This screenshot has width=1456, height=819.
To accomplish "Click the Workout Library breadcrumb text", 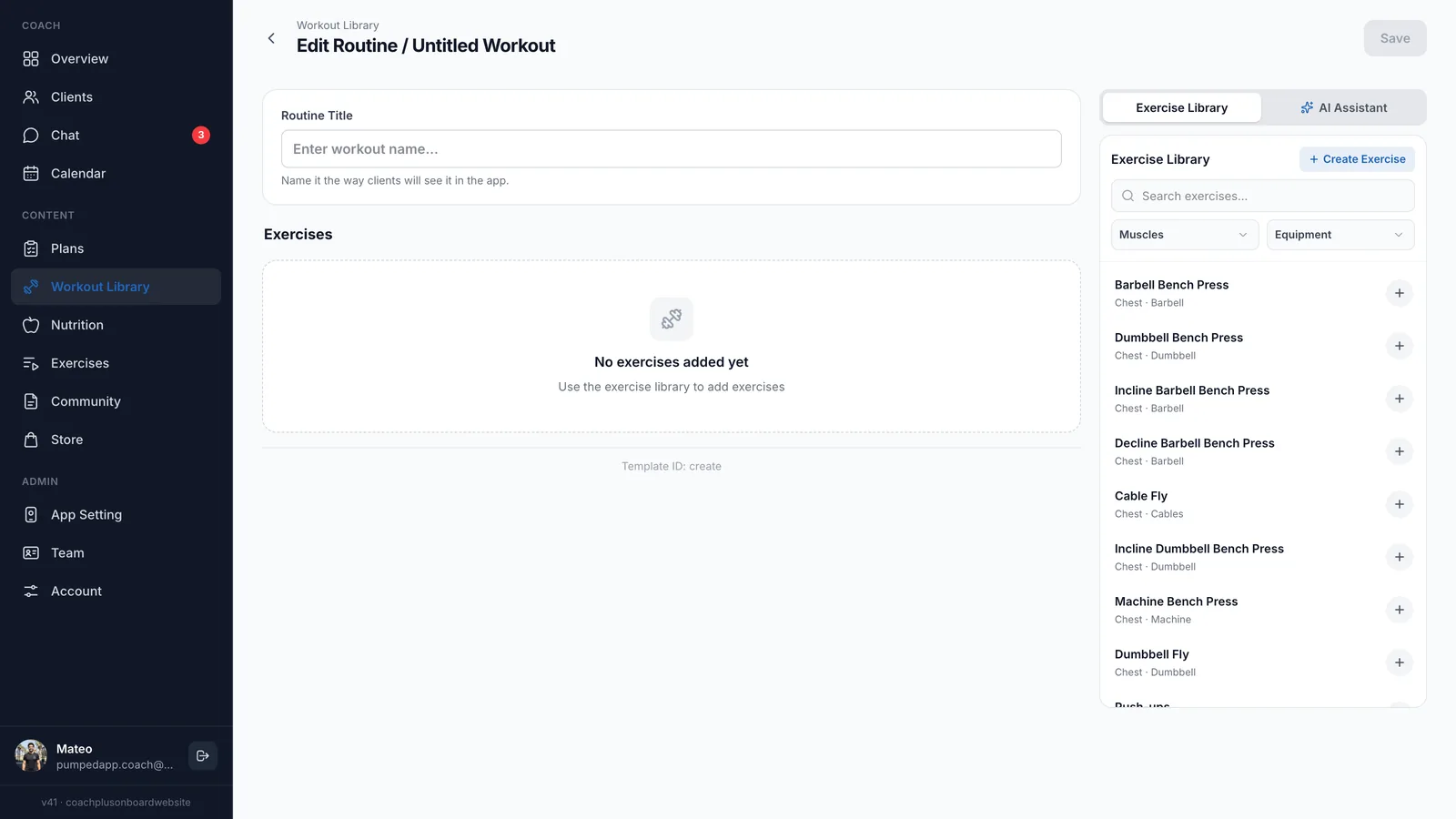I will (x=338, y=25).
